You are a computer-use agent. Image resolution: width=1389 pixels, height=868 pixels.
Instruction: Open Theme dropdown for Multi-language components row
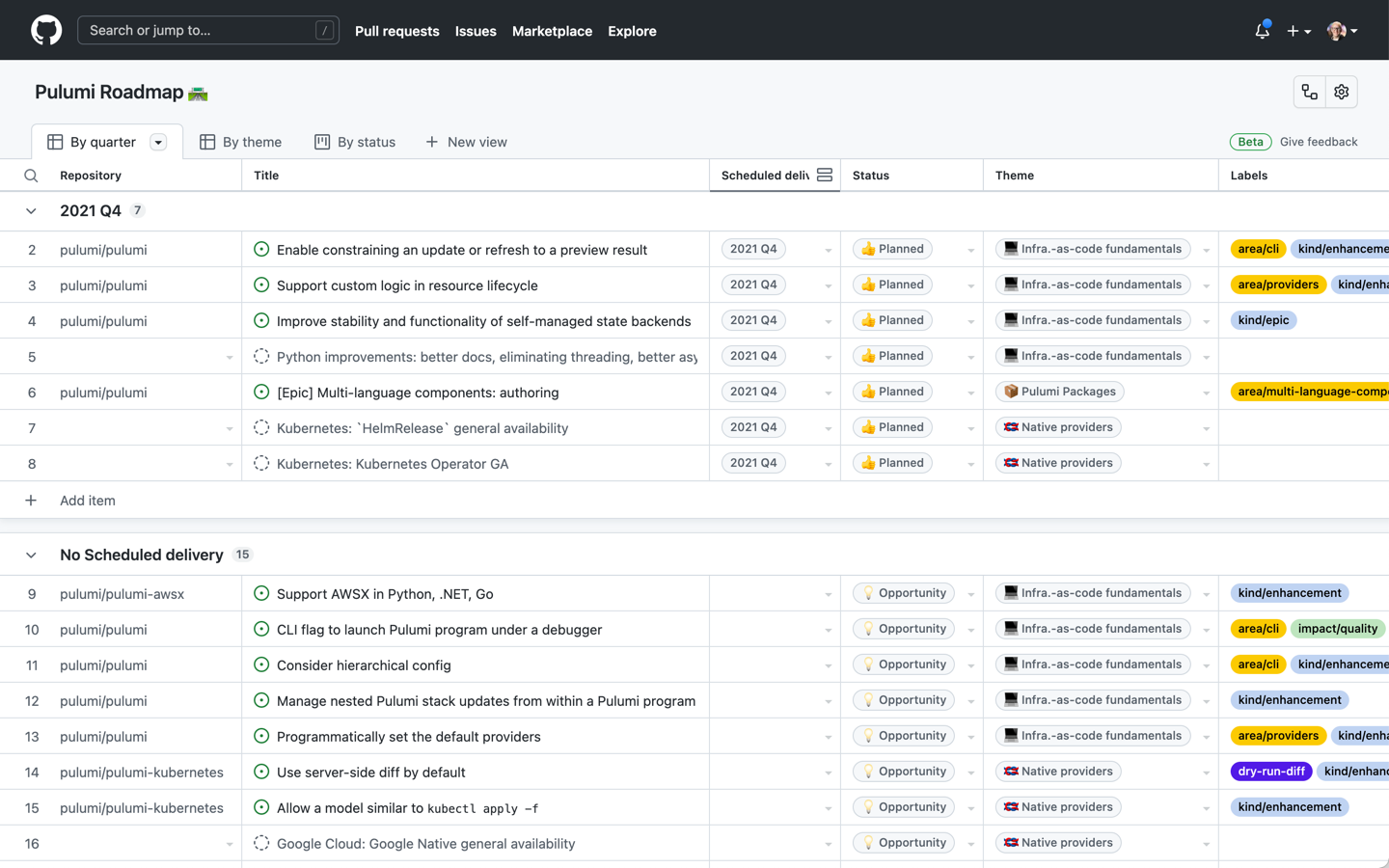[1206, 393]
